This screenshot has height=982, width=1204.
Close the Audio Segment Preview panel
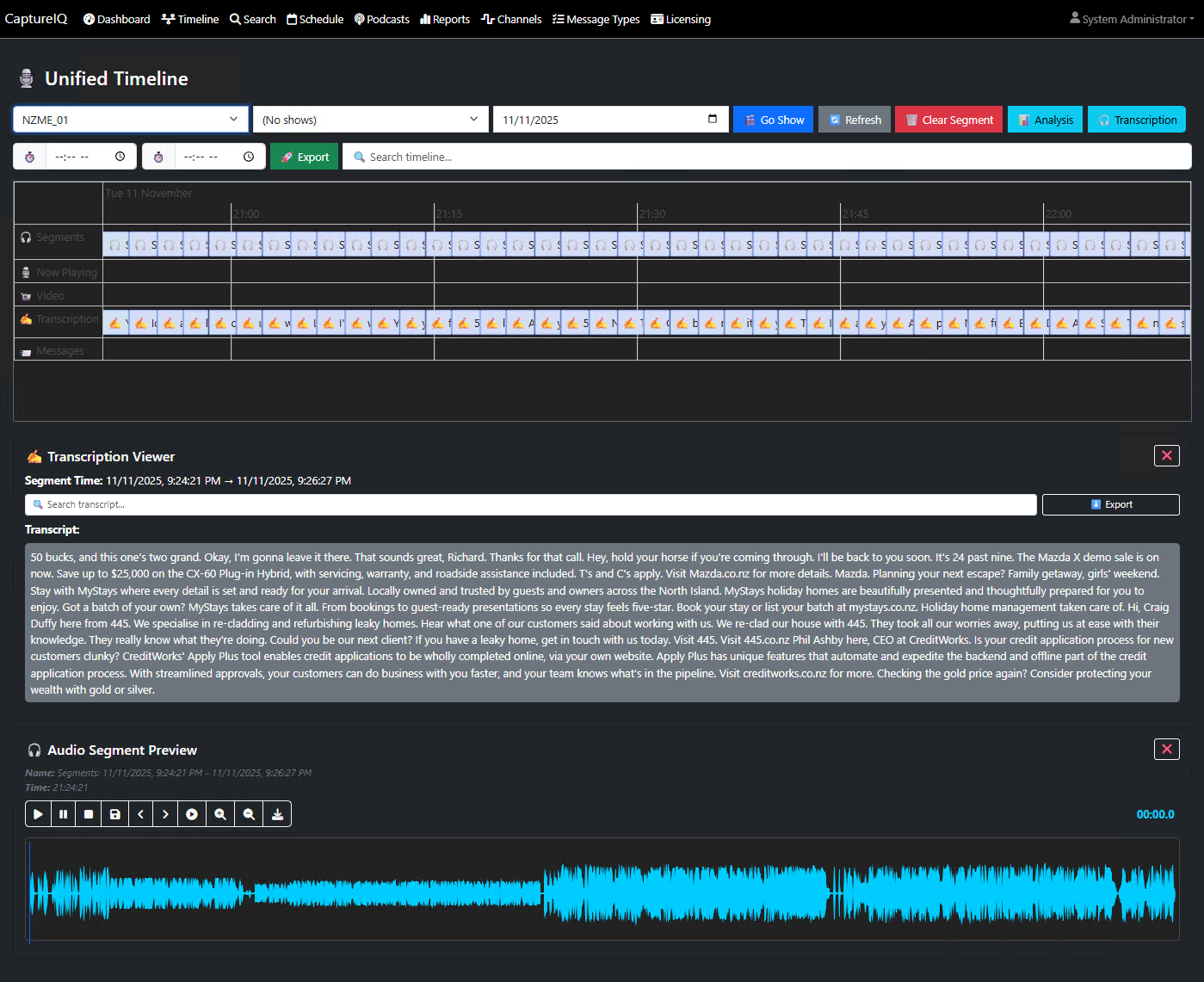tap(1166, 749)
